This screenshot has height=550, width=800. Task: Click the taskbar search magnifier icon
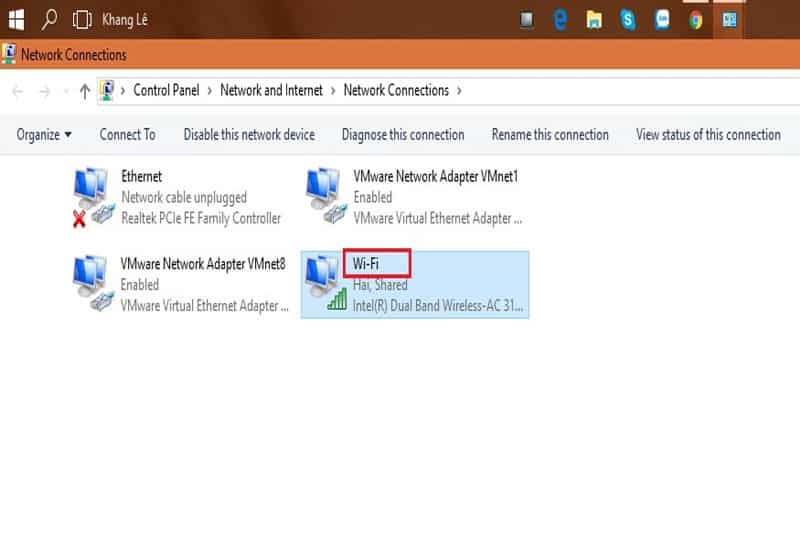[49, 19]
